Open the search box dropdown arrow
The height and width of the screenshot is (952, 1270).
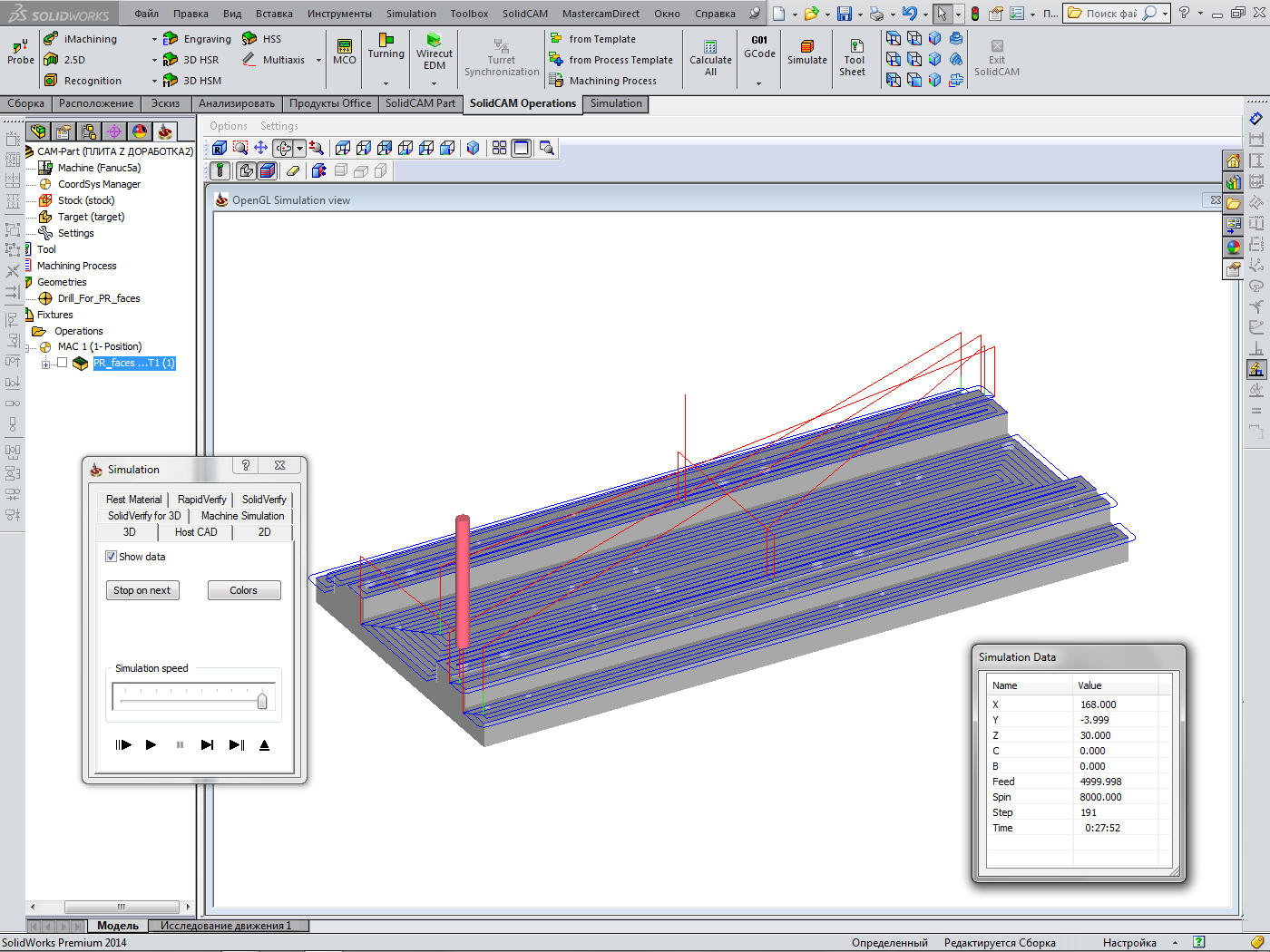1165,14
